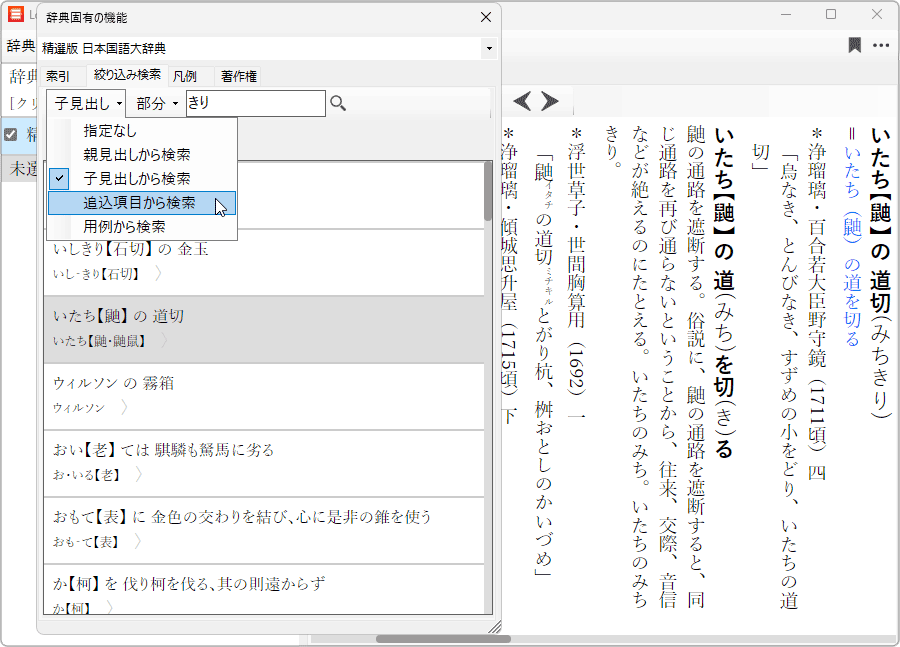Go back with the left arrow
The height and width of the screenshot is (647, 900).
point(522,101)
